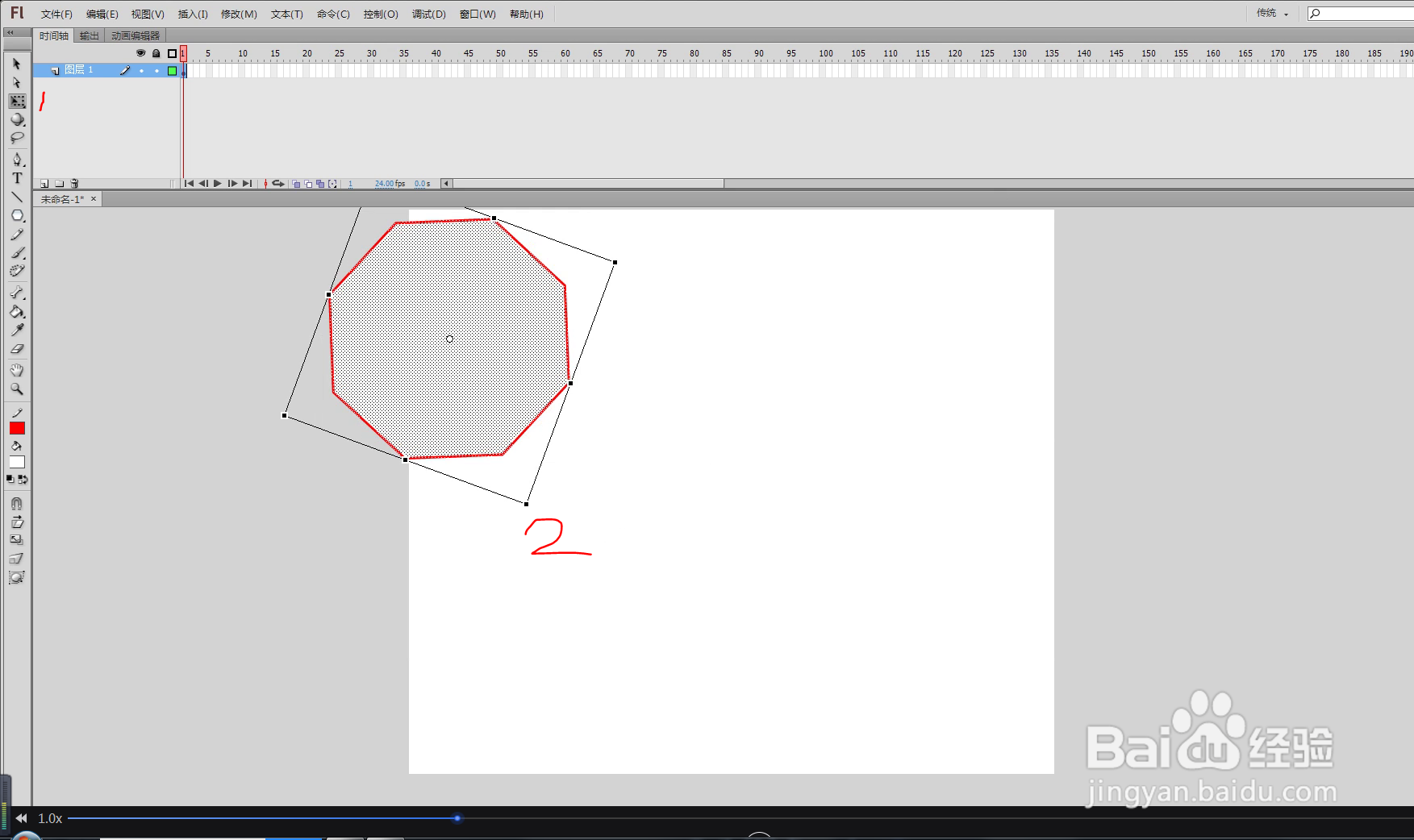This screenshot has width=1414, height=840.
Task: Toggle visibility of layer 图层 1
Action: (x=141, y=70)
